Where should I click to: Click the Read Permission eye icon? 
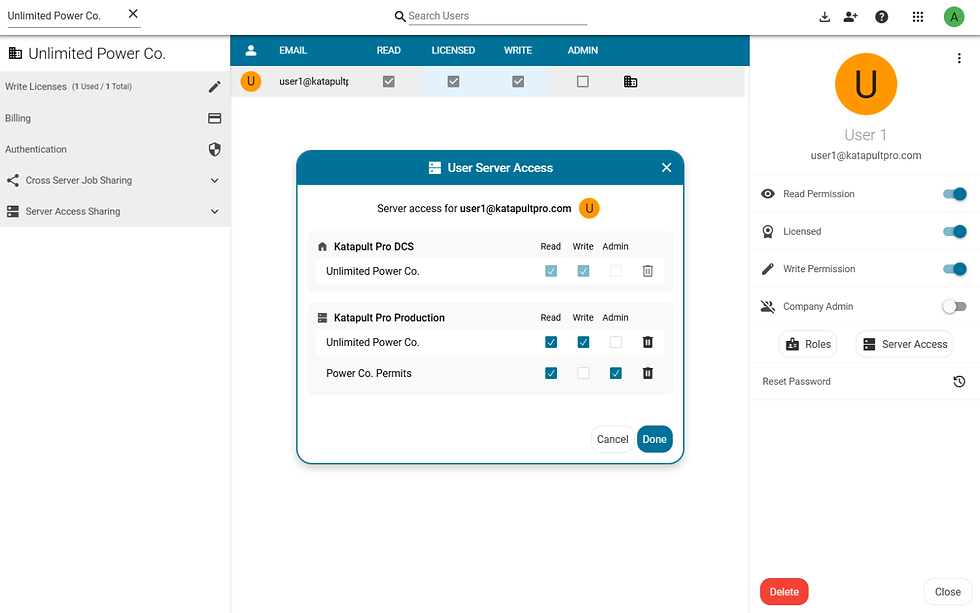(768, 194)
